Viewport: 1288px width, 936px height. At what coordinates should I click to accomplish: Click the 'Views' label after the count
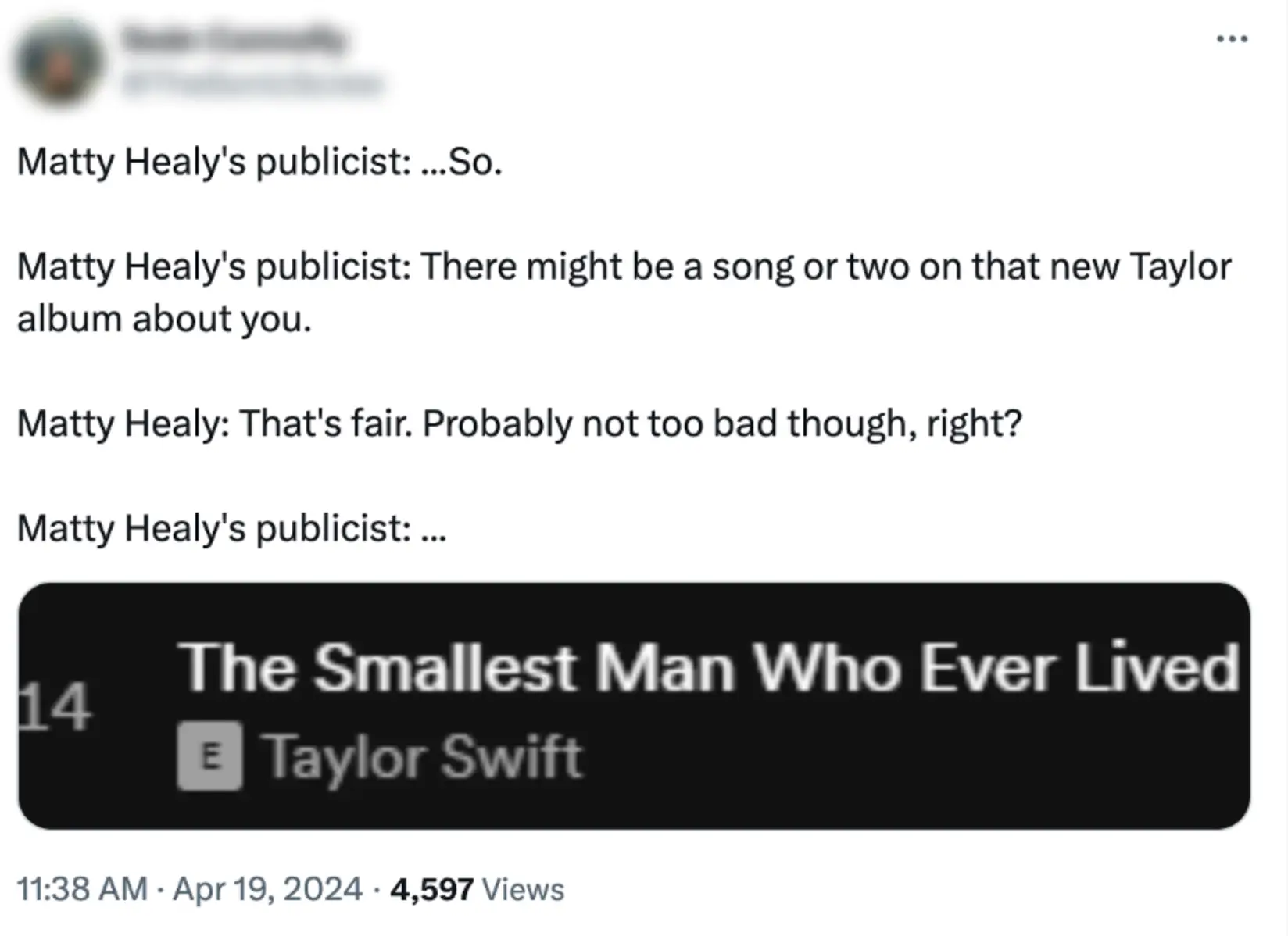tap(524, 889)
